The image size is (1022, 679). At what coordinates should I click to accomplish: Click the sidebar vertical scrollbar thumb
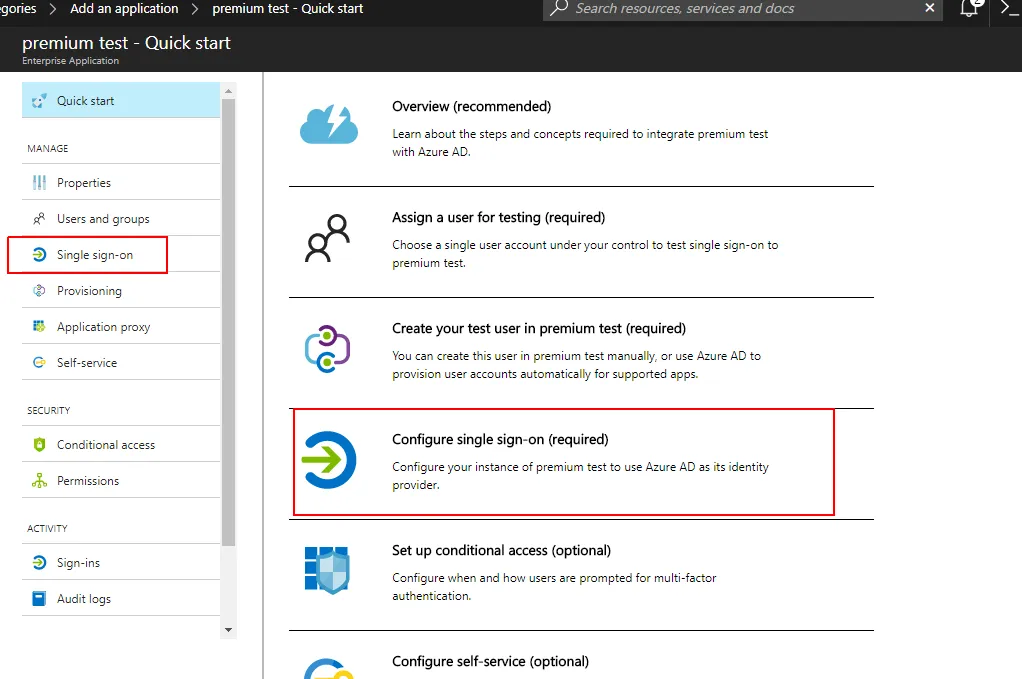coord(228,323)
